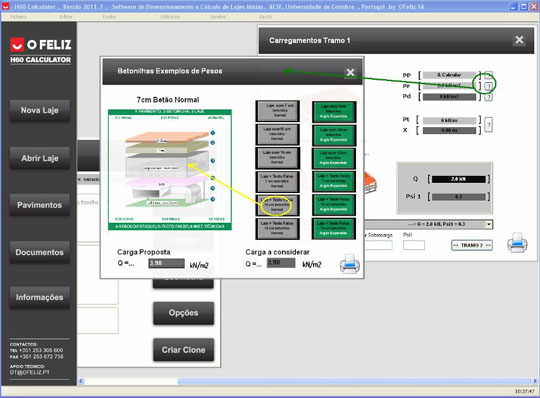This screenshot has width=540, height=398.
Task: Open the Nova Laje sidebar button
Action: coord(40,111)
